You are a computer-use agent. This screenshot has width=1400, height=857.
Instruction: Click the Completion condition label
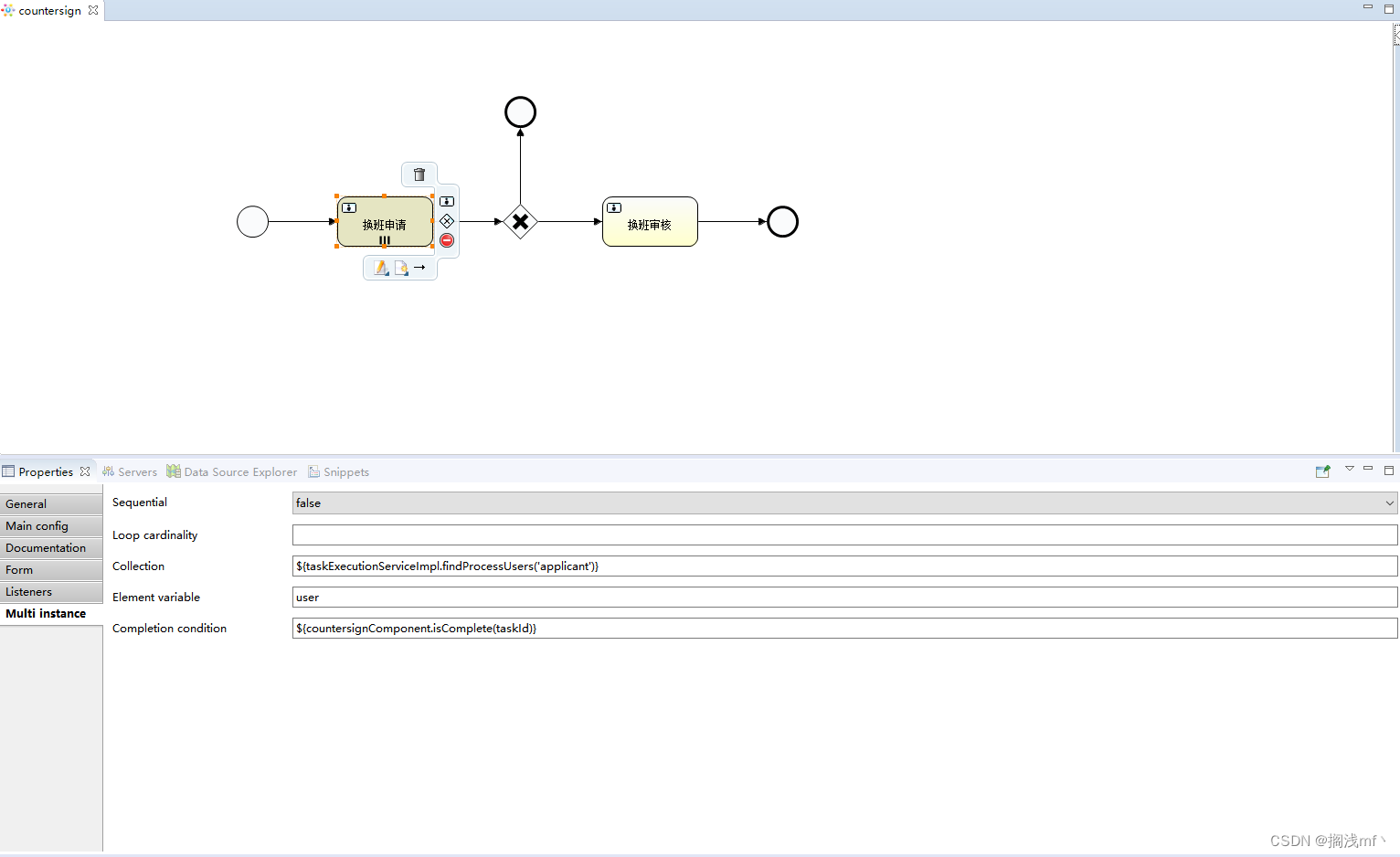pos(170,628)
